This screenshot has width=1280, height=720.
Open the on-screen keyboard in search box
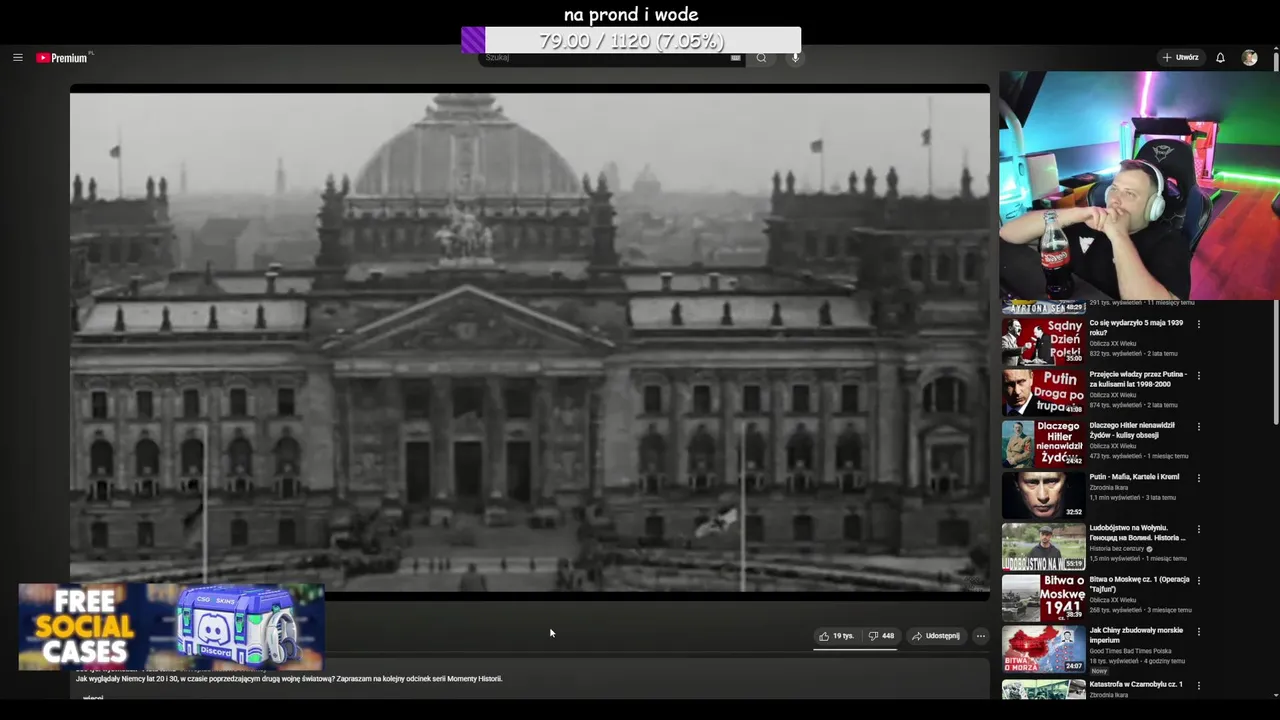[x=736, y=58]
